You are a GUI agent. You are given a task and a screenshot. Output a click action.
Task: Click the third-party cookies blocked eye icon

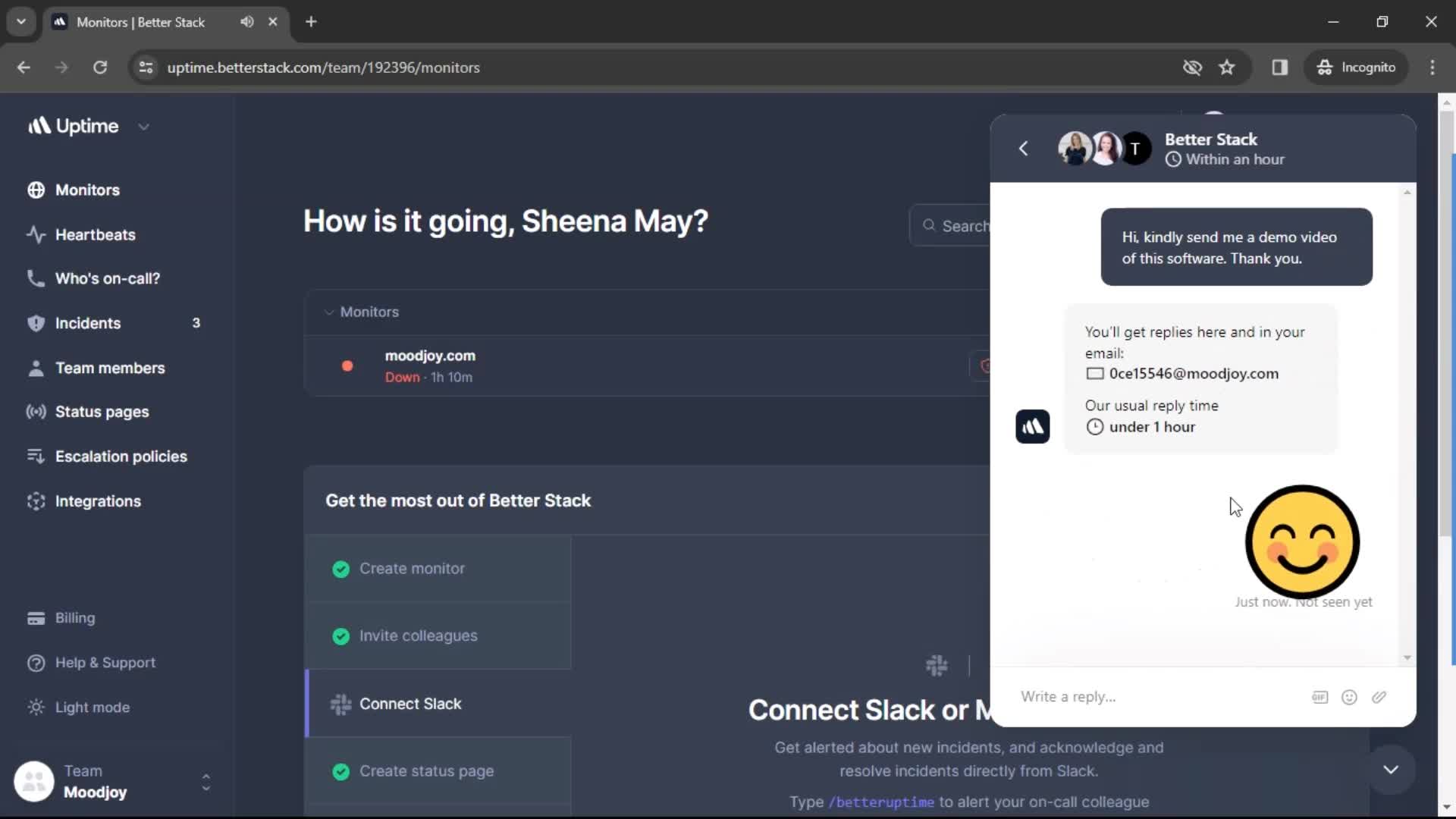tap(1192, 67)
